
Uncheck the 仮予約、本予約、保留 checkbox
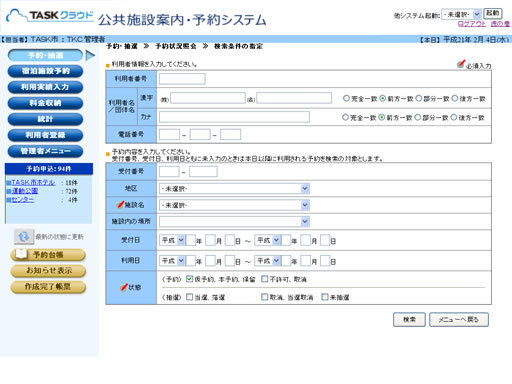pyautogui.click(x=189, y=279)
